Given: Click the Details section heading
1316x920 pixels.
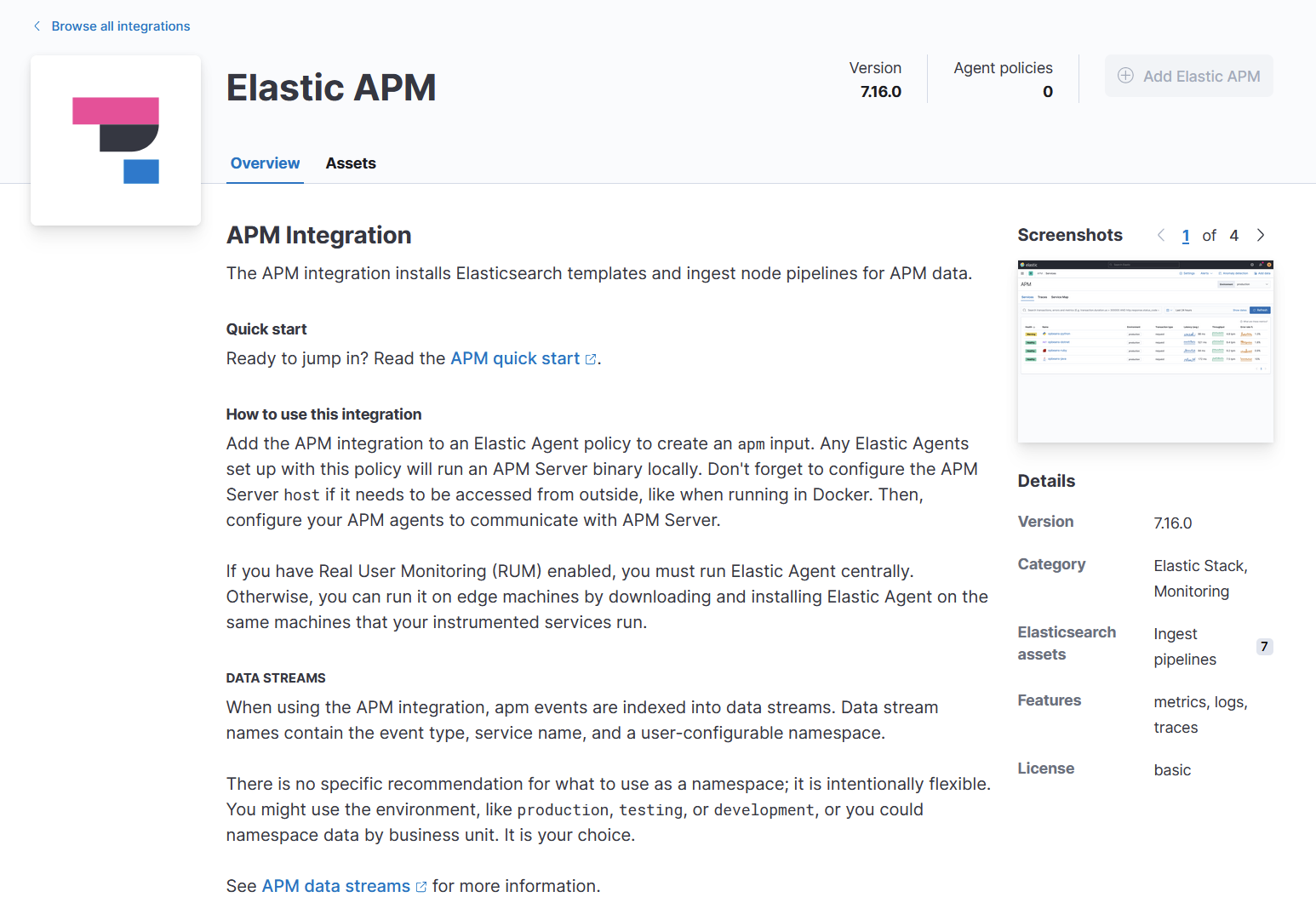Looking at the screenshot, I should point(1047,481).
